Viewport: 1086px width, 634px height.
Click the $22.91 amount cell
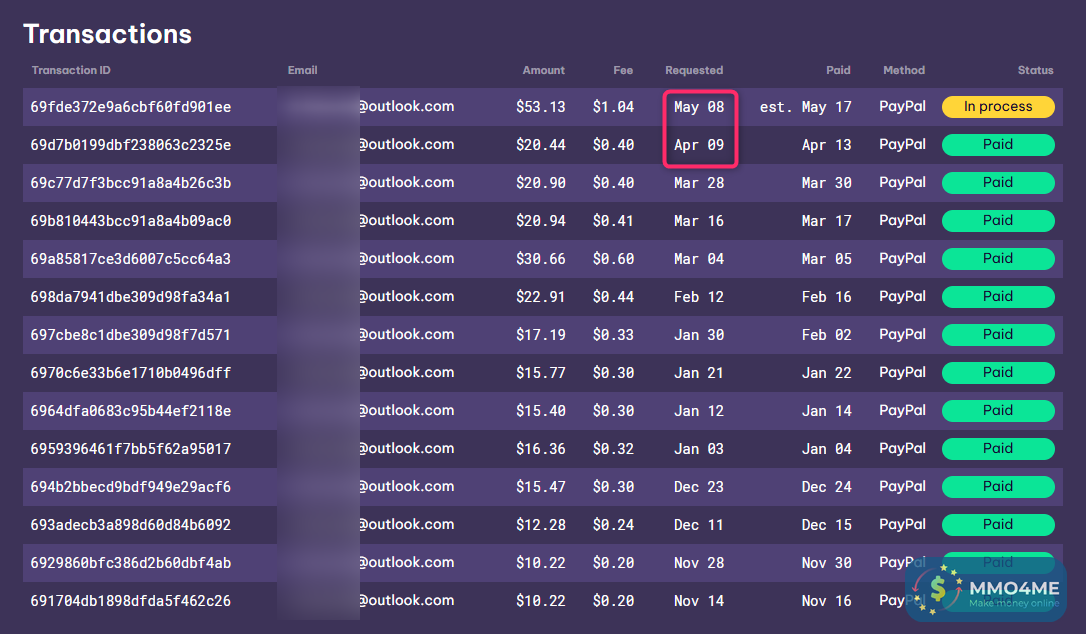point(540,297)
